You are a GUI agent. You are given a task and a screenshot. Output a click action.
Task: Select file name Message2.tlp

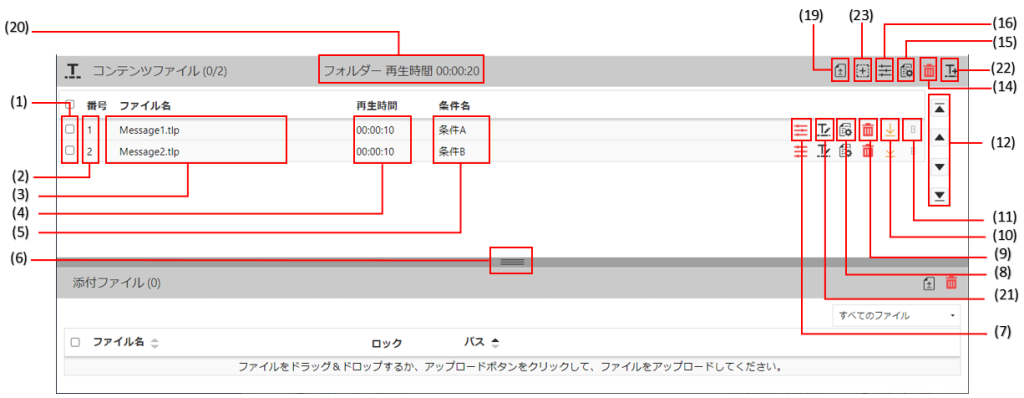[149, 152]
